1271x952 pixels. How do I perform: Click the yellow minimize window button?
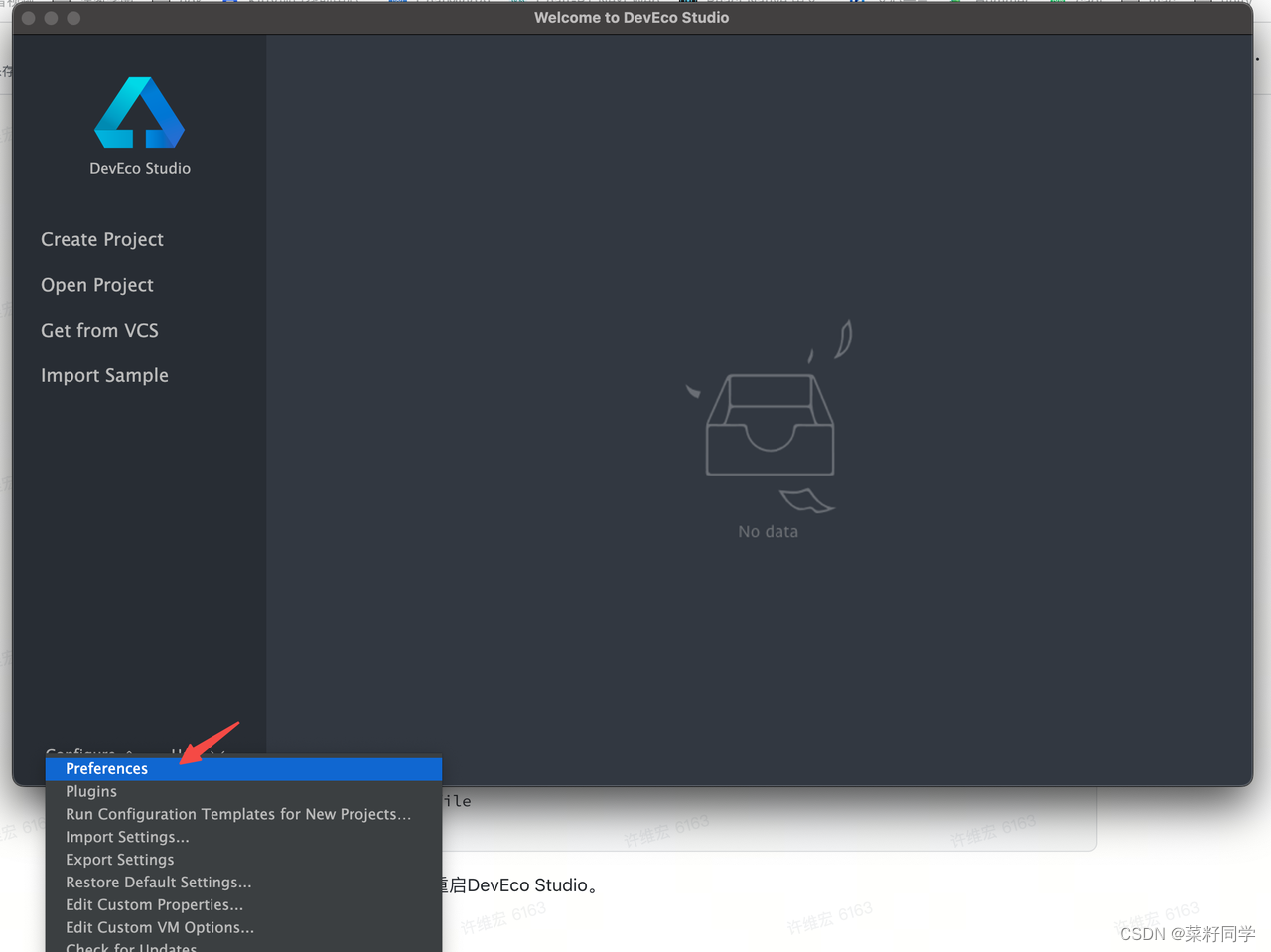[x=51, y=18]
